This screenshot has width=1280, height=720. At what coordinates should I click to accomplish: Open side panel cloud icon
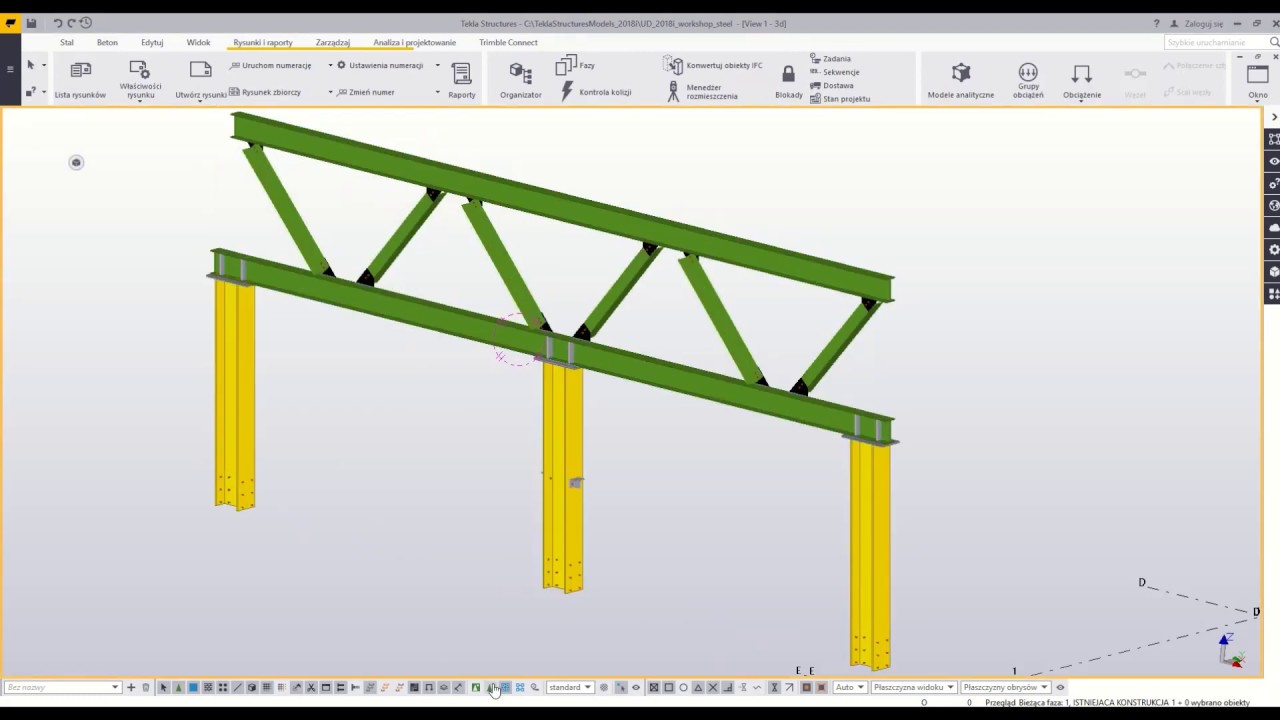coord(1273,228)
